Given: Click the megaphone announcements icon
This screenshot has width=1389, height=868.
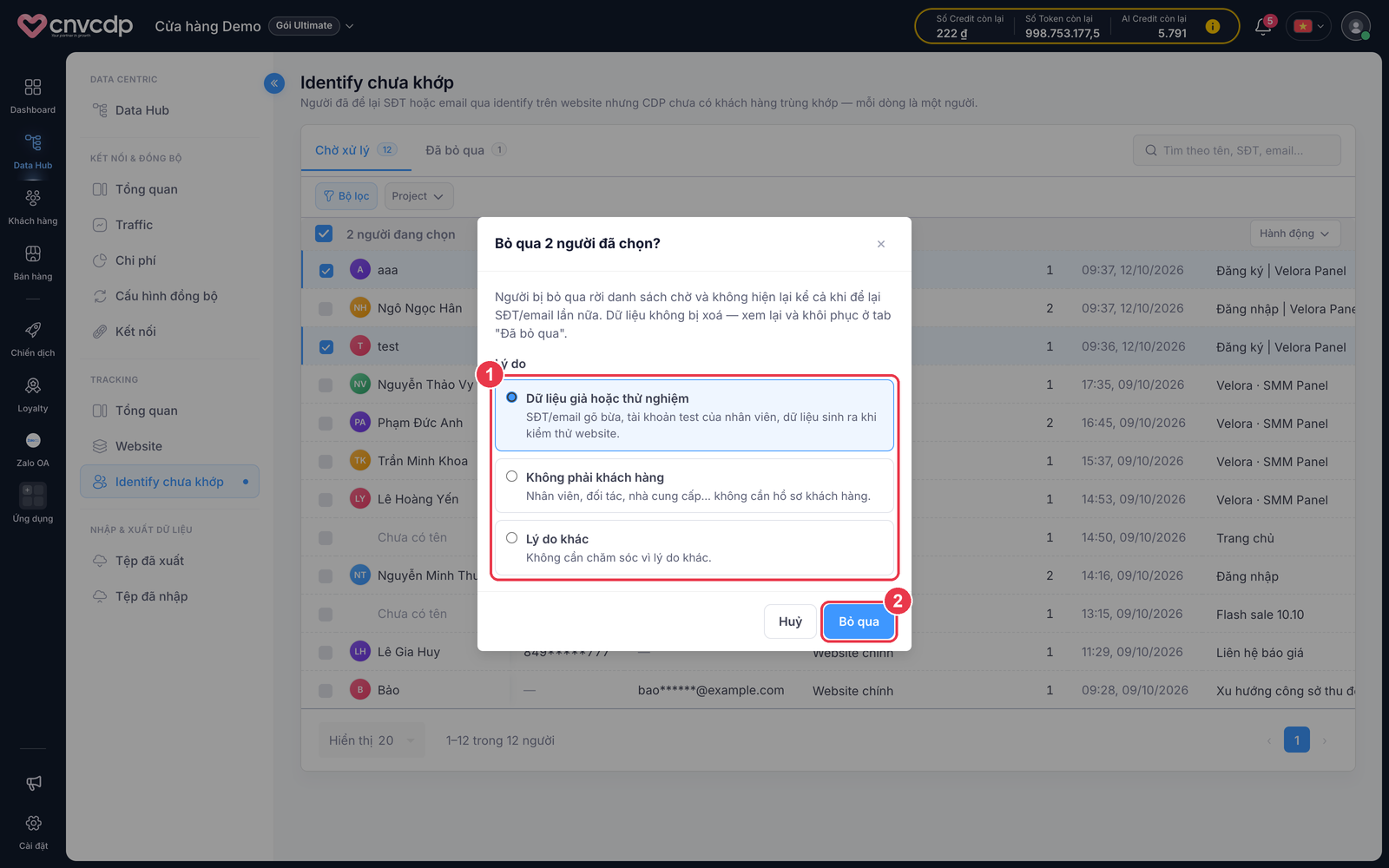Looking at the screenshot, I should click(x=34, y=783).
